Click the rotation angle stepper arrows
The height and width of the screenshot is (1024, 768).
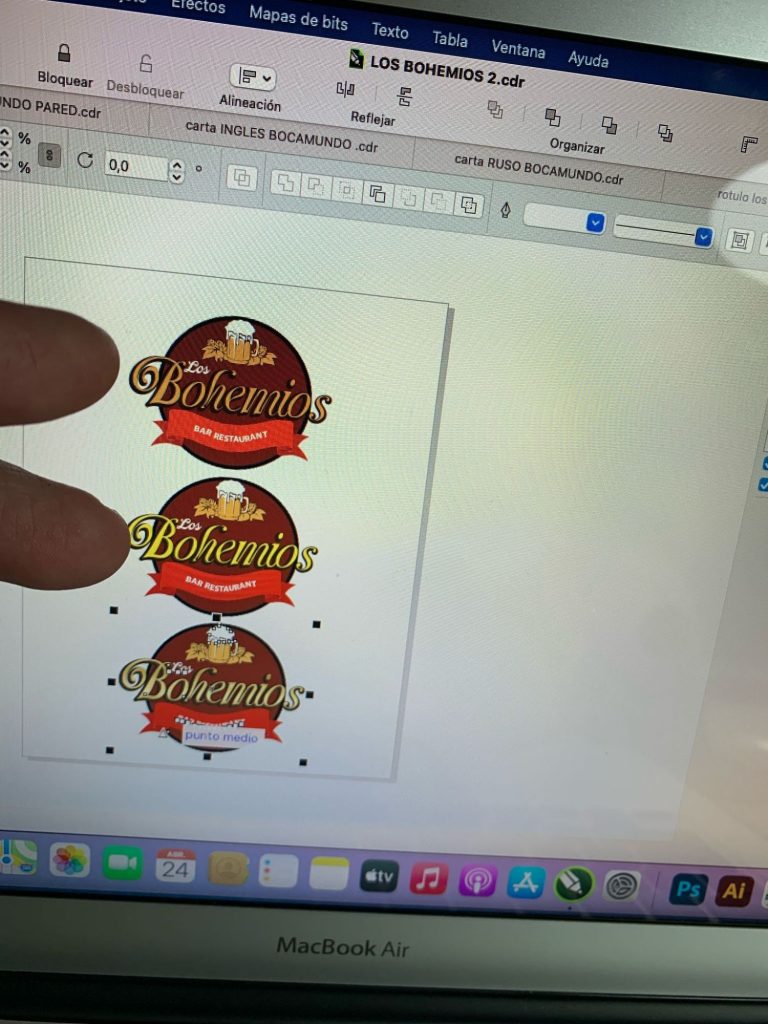point(177,171)
